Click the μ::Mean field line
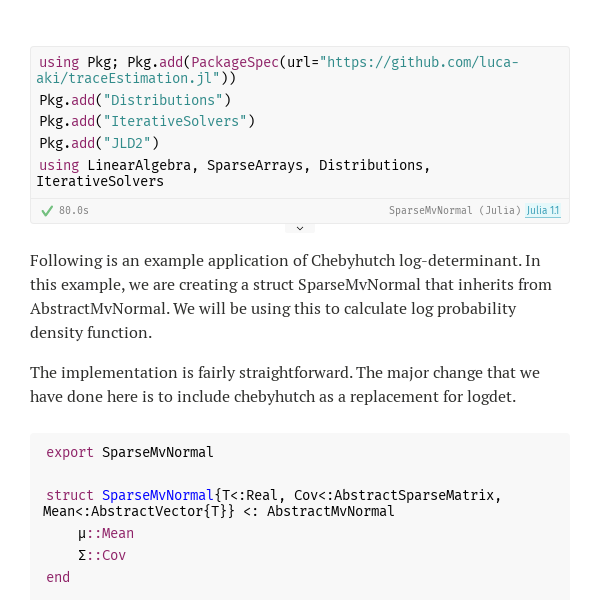 coord(106,533)
